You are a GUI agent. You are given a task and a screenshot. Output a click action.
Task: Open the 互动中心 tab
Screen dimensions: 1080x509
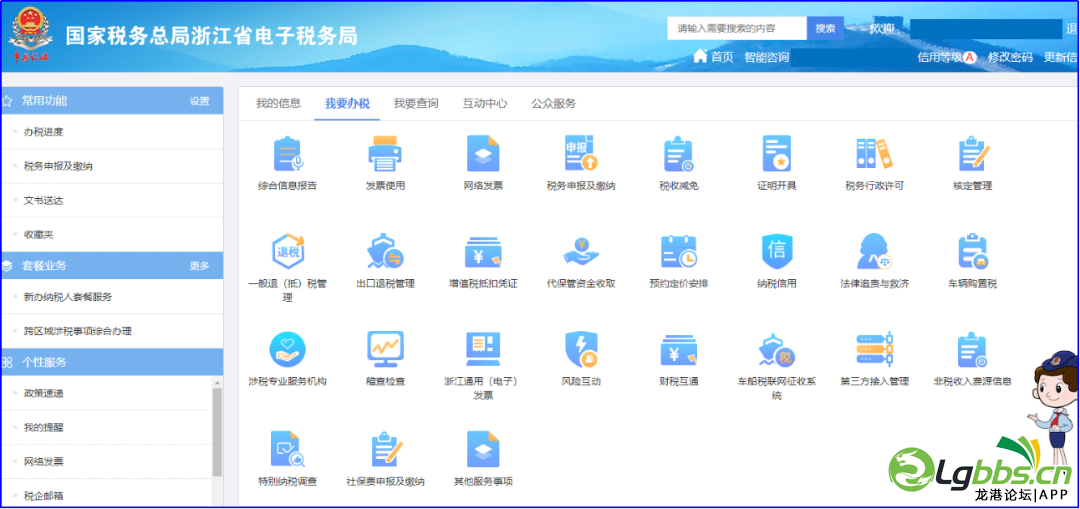pyautogui.click(x=485, y=103)
